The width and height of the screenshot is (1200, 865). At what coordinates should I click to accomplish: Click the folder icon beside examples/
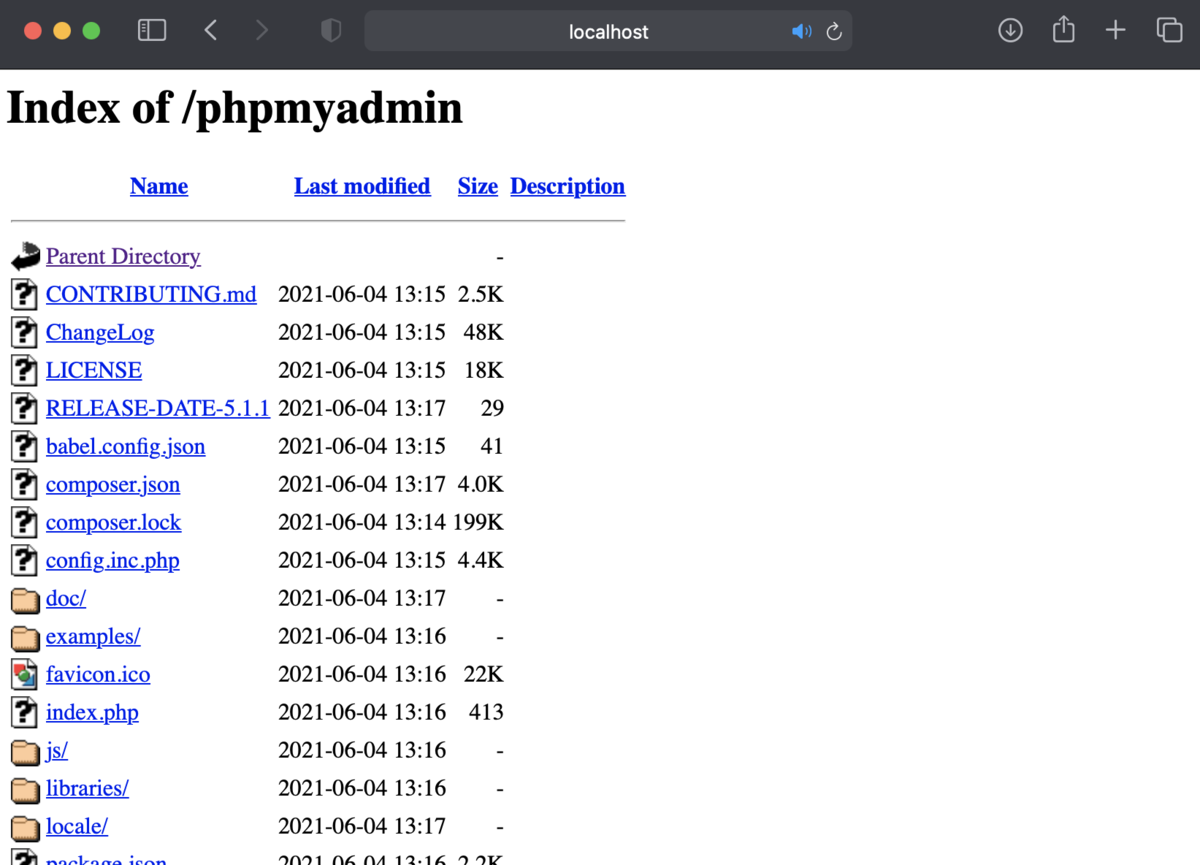point(25,637)
